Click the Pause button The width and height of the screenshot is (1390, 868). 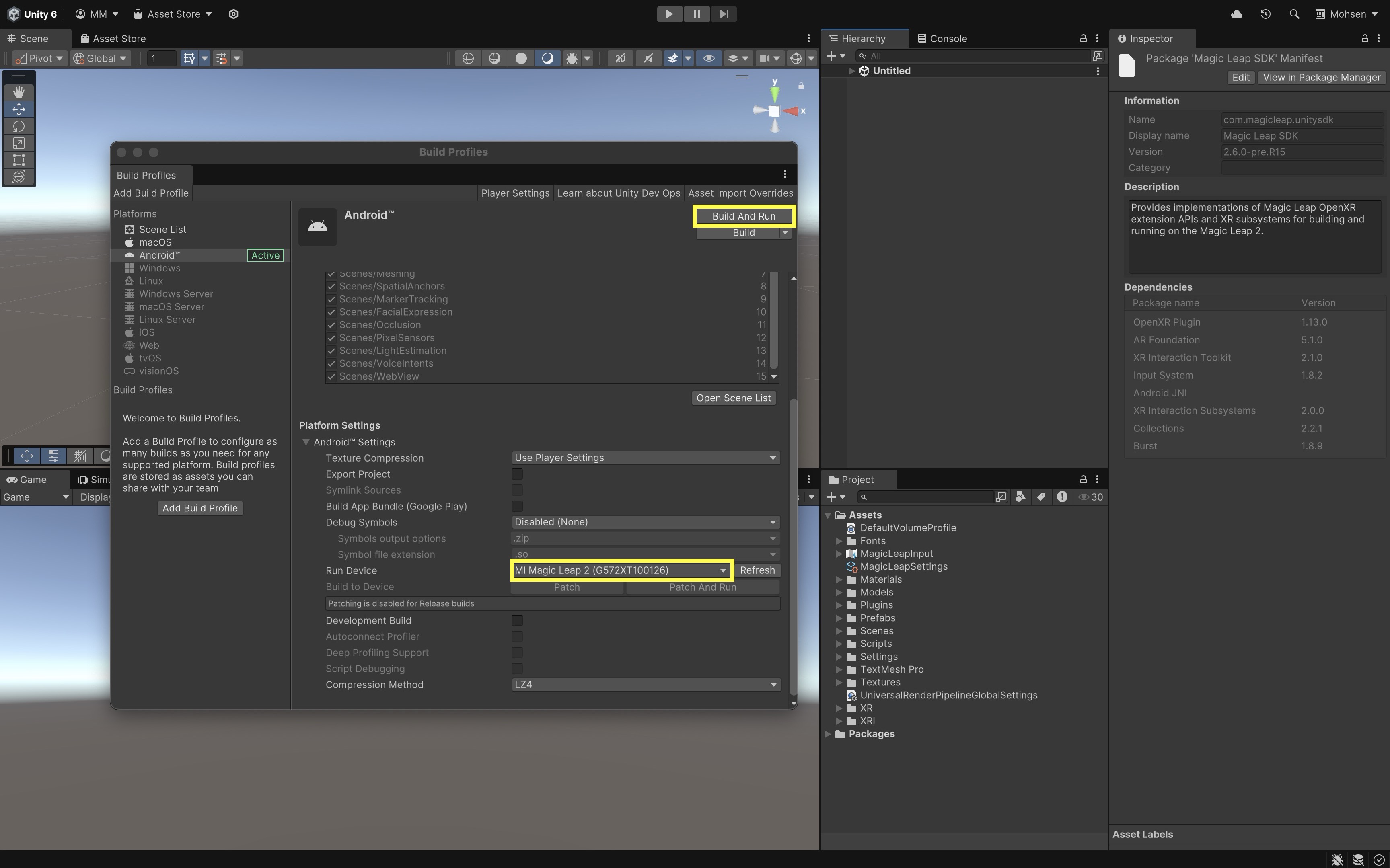pyautogui.click(x=697, y=14)
